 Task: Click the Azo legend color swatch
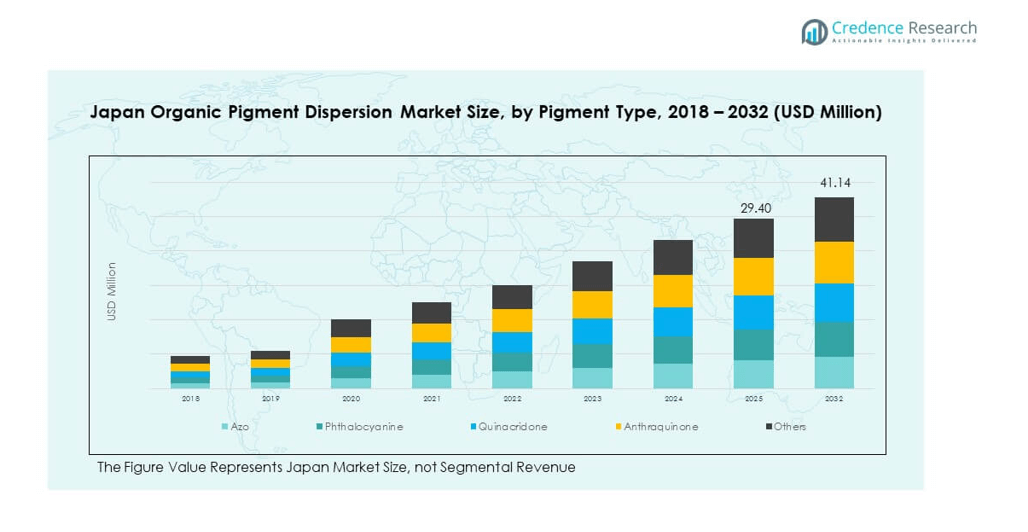point(224,427)
